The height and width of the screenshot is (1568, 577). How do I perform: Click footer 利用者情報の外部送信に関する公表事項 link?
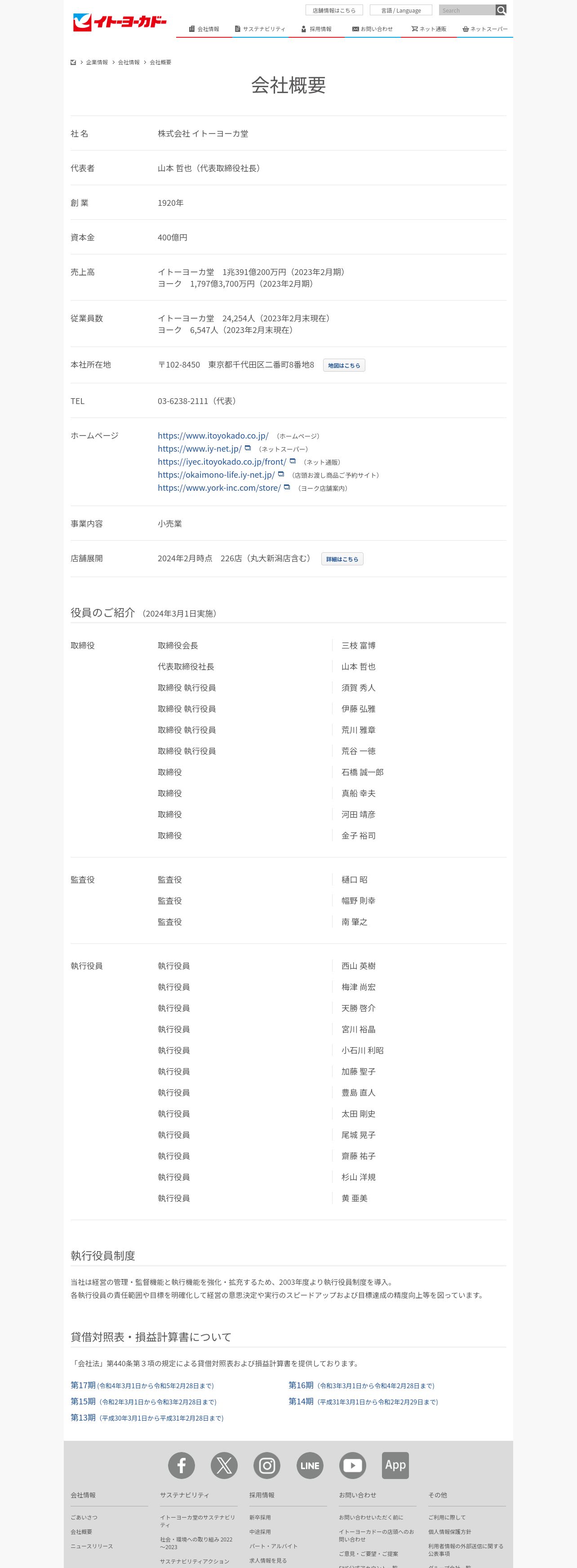point(466,1550)
